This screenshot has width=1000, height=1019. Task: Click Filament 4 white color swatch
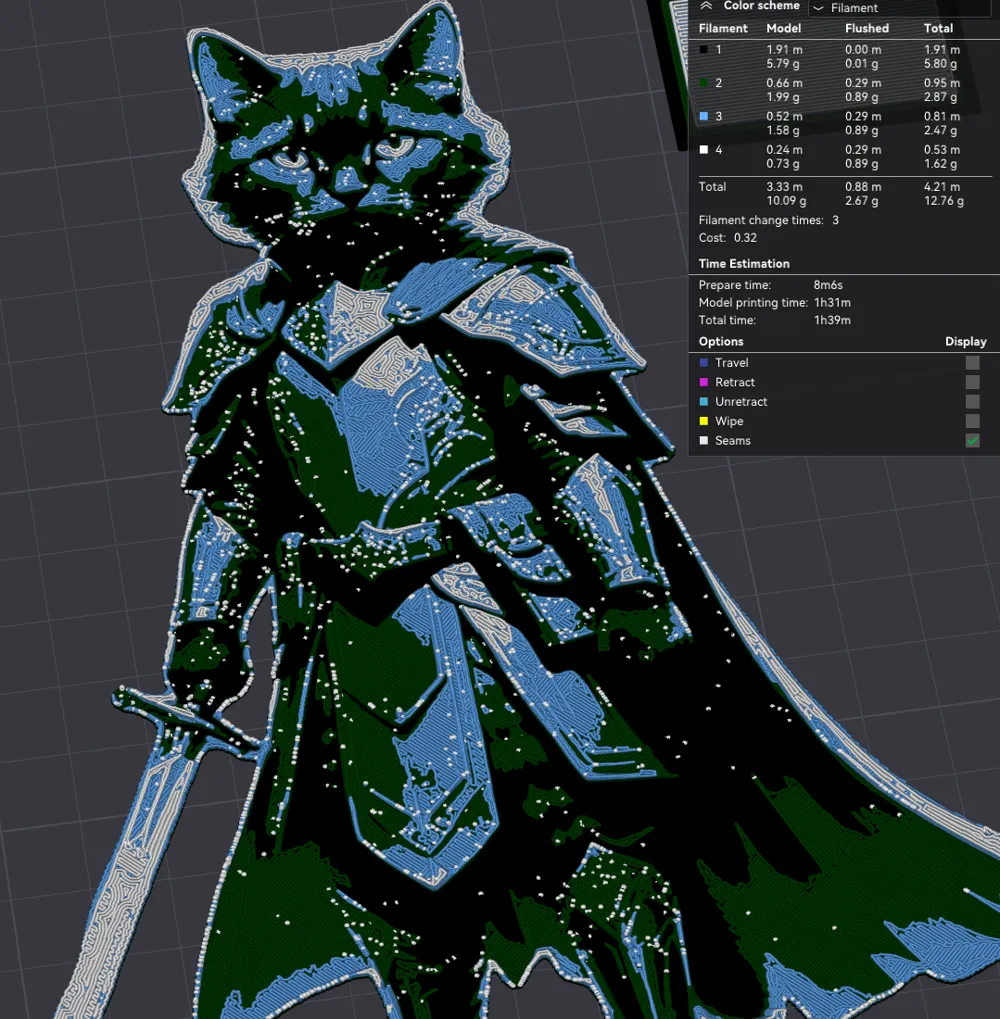point(703,149)
